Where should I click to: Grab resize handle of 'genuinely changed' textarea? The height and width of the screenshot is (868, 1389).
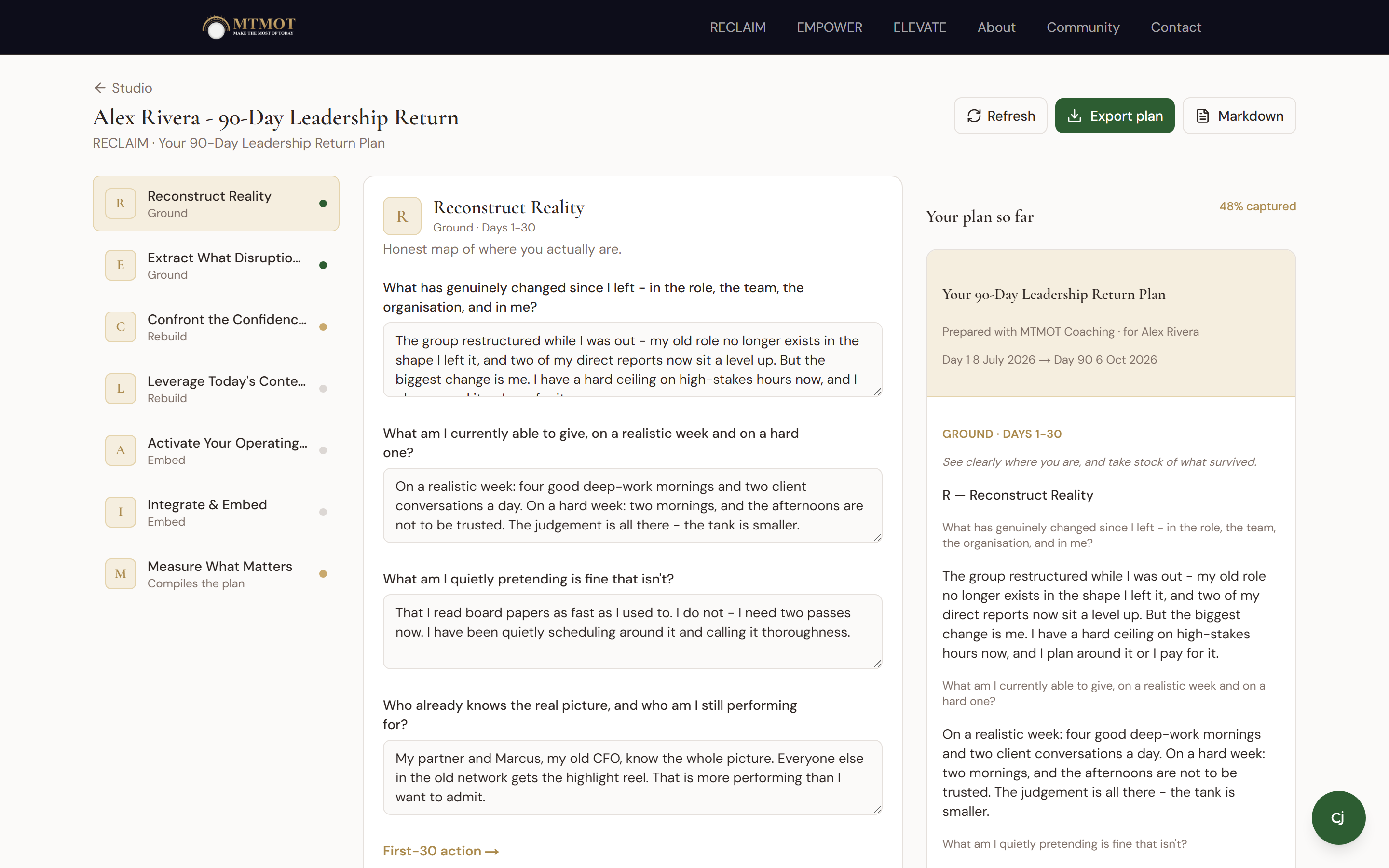(x=877, y=392)
